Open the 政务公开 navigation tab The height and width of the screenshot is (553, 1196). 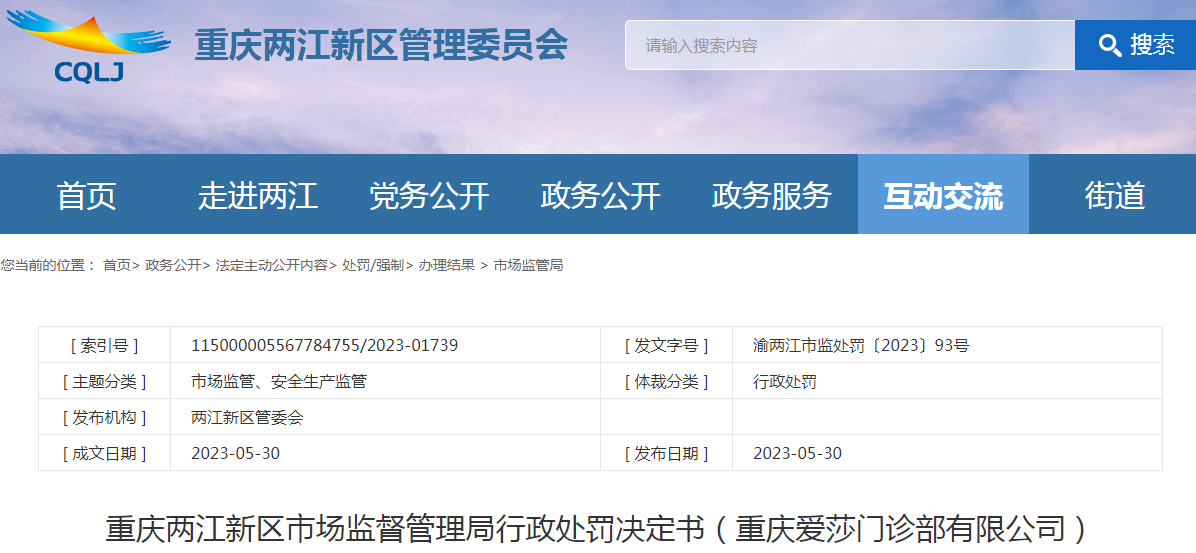click(600, 195)
